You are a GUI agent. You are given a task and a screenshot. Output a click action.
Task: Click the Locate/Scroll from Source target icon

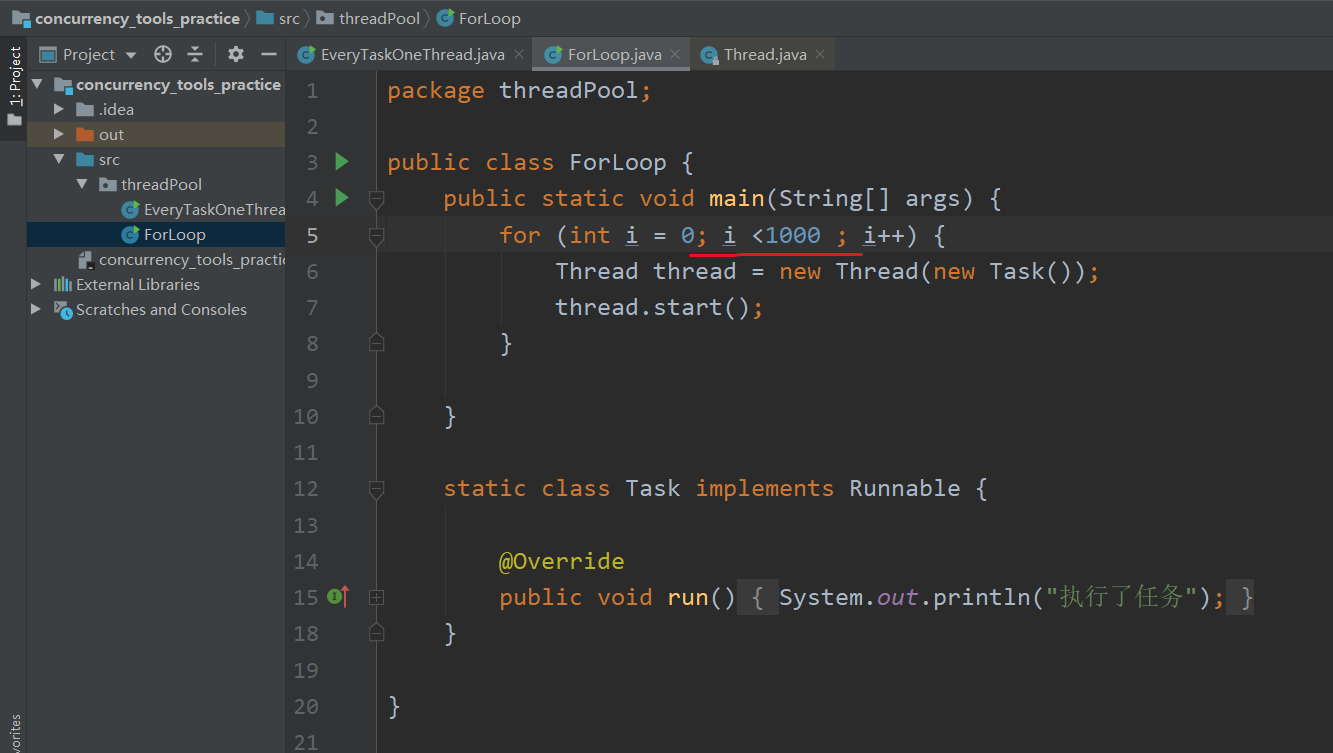coord(163,54)
